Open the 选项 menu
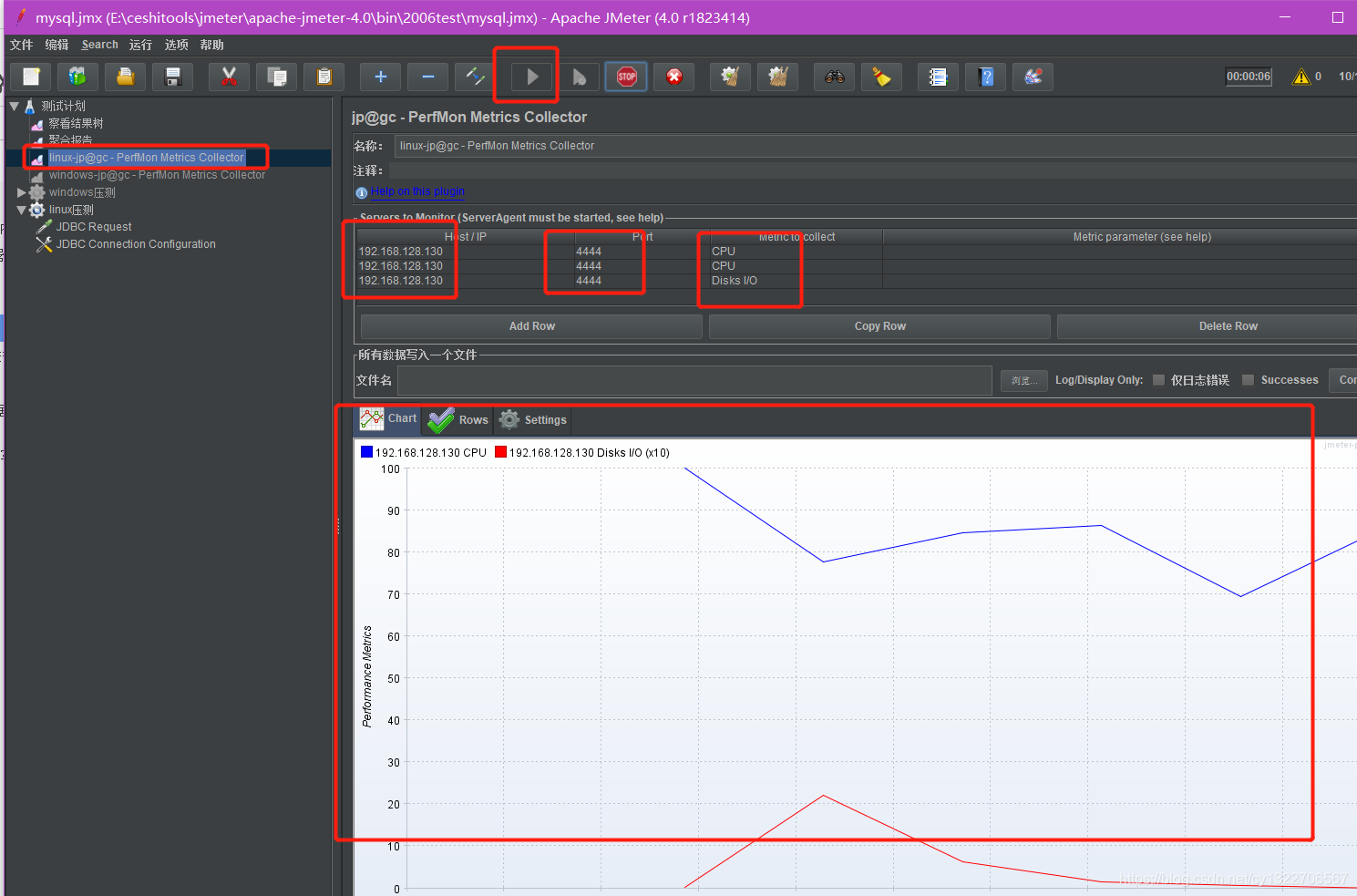This screenshot has width=1357, height=896. [176, 45]
